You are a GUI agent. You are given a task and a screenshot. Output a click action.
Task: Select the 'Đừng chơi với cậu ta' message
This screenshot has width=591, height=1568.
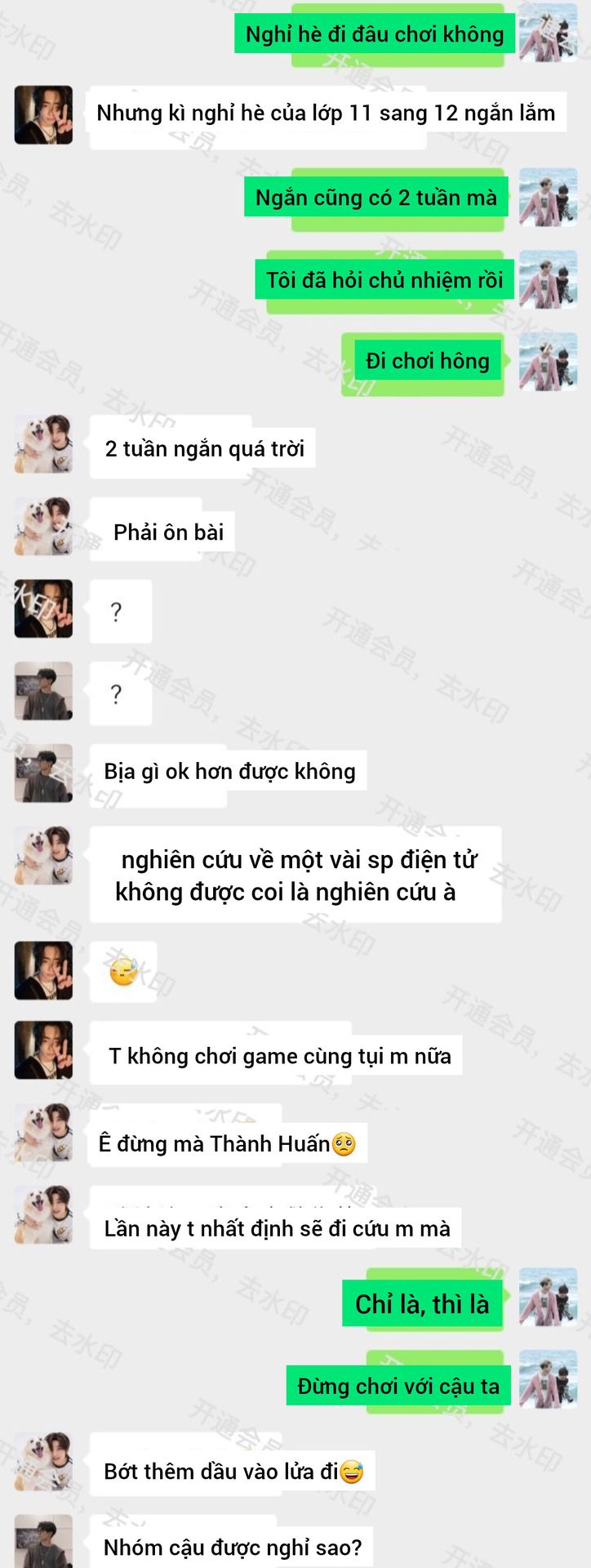(398, 1386)
